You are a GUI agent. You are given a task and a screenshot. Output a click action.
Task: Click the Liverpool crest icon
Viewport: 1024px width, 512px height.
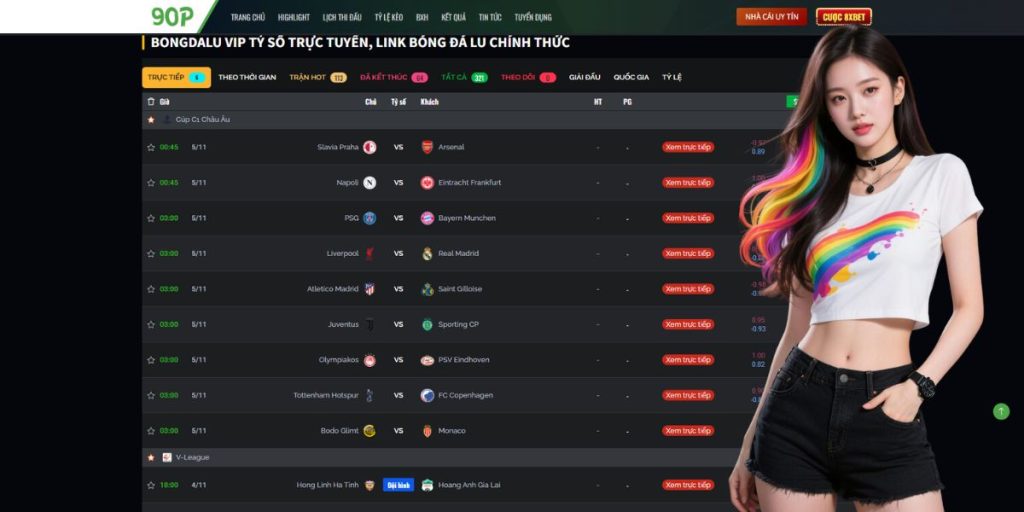[370, 253]
